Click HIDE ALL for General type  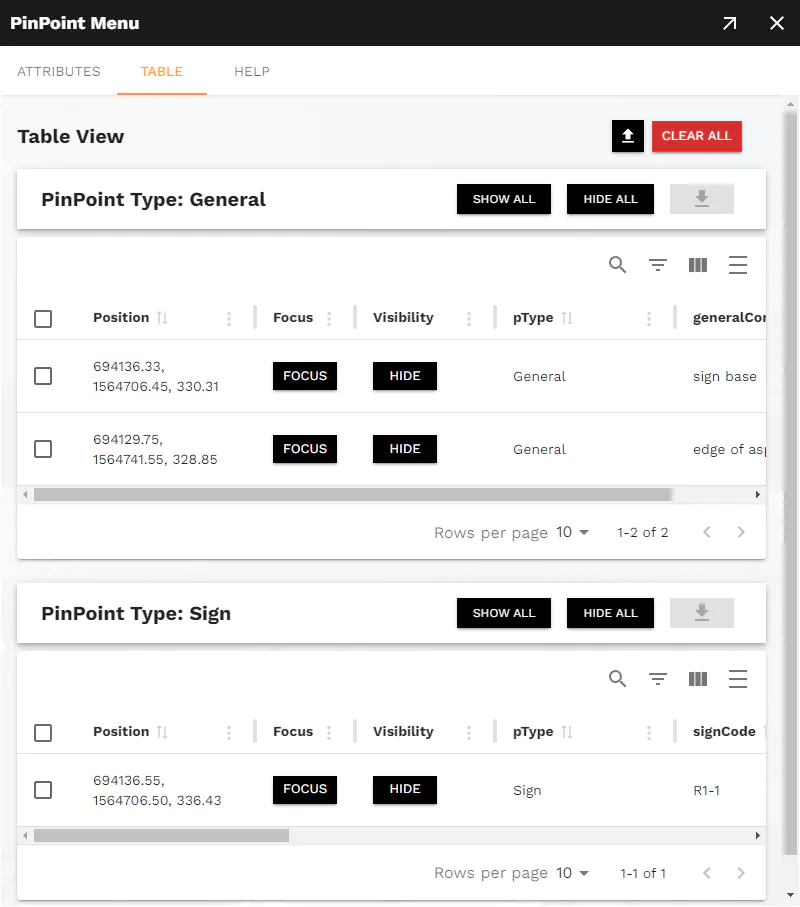(610, 199)
